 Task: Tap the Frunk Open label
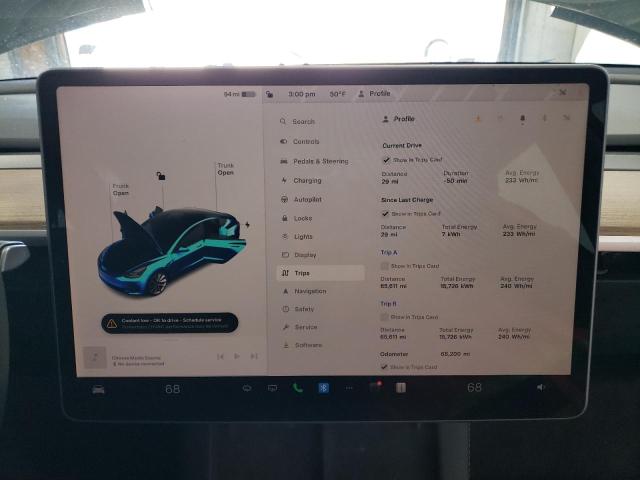[120, 189]
